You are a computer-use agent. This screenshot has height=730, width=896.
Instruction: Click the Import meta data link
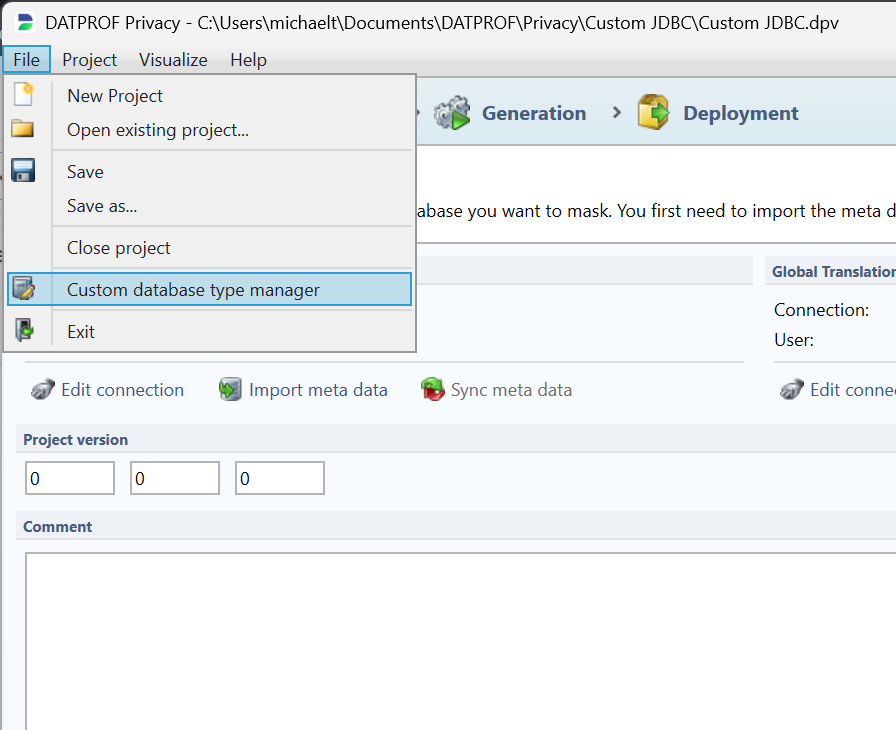click(x=318, y=390)
